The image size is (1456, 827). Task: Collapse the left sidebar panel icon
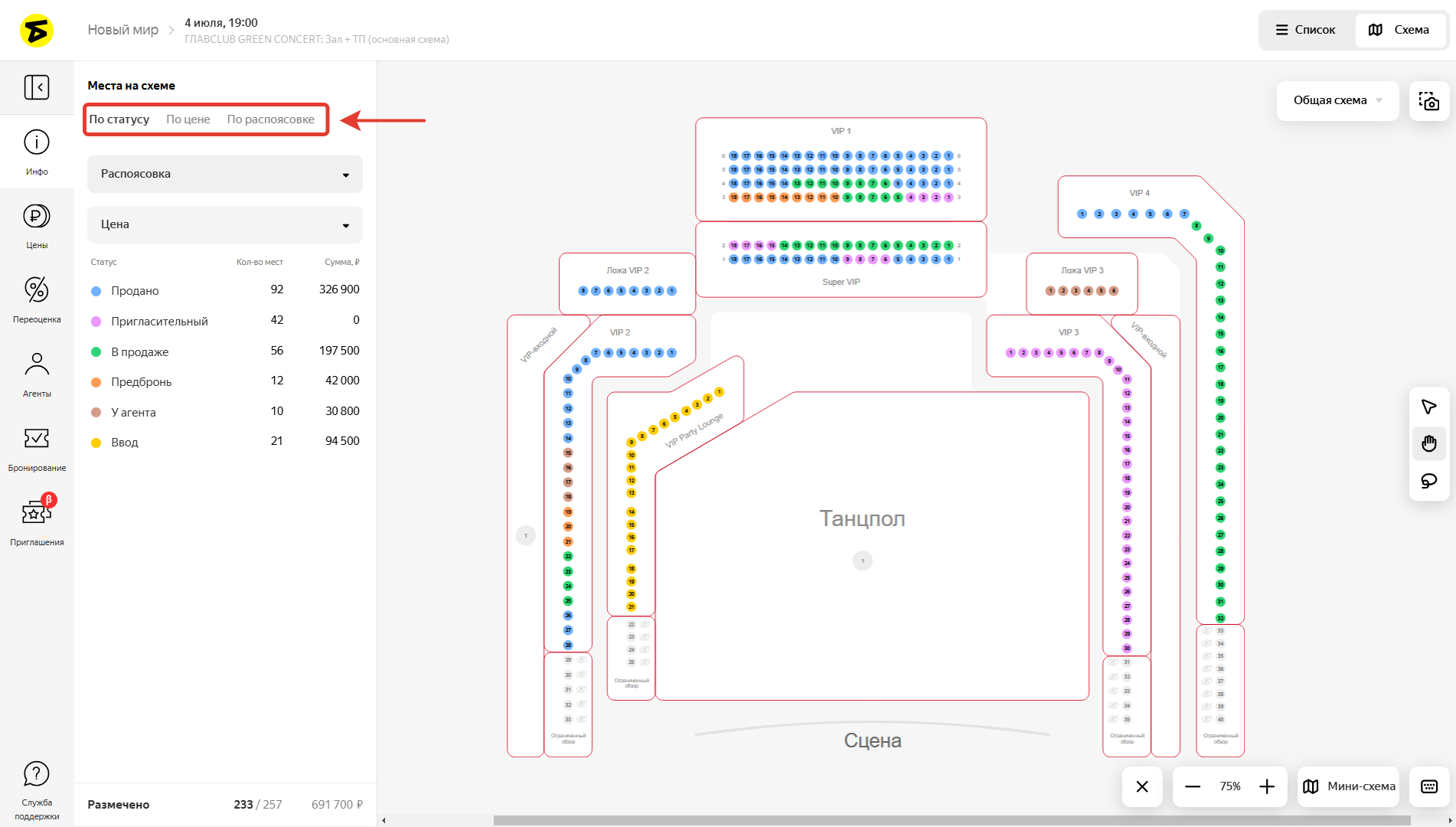coord(37,87)
